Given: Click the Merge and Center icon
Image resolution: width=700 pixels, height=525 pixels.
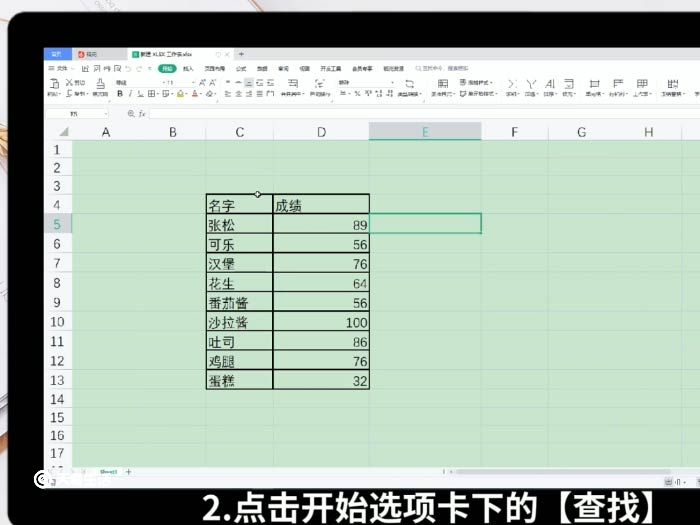Looking at the screenshot, I should click(293, 83).
